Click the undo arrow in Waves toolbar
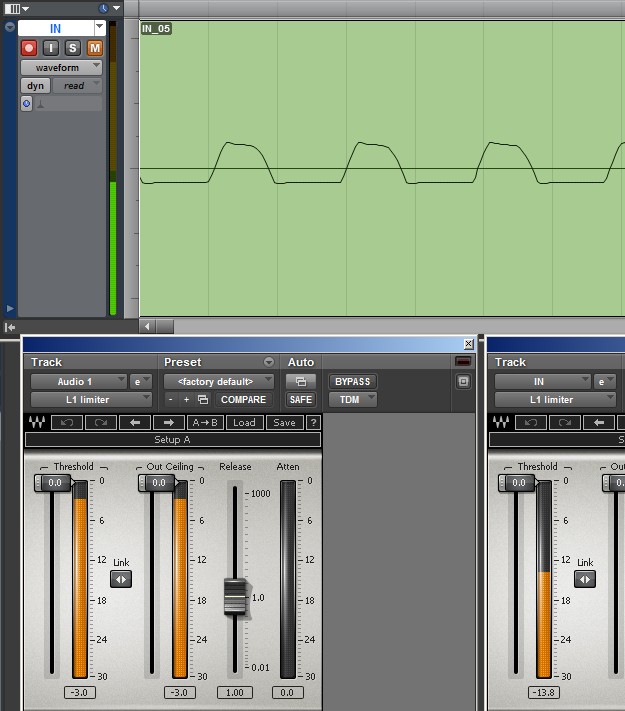 coord(66,423)
